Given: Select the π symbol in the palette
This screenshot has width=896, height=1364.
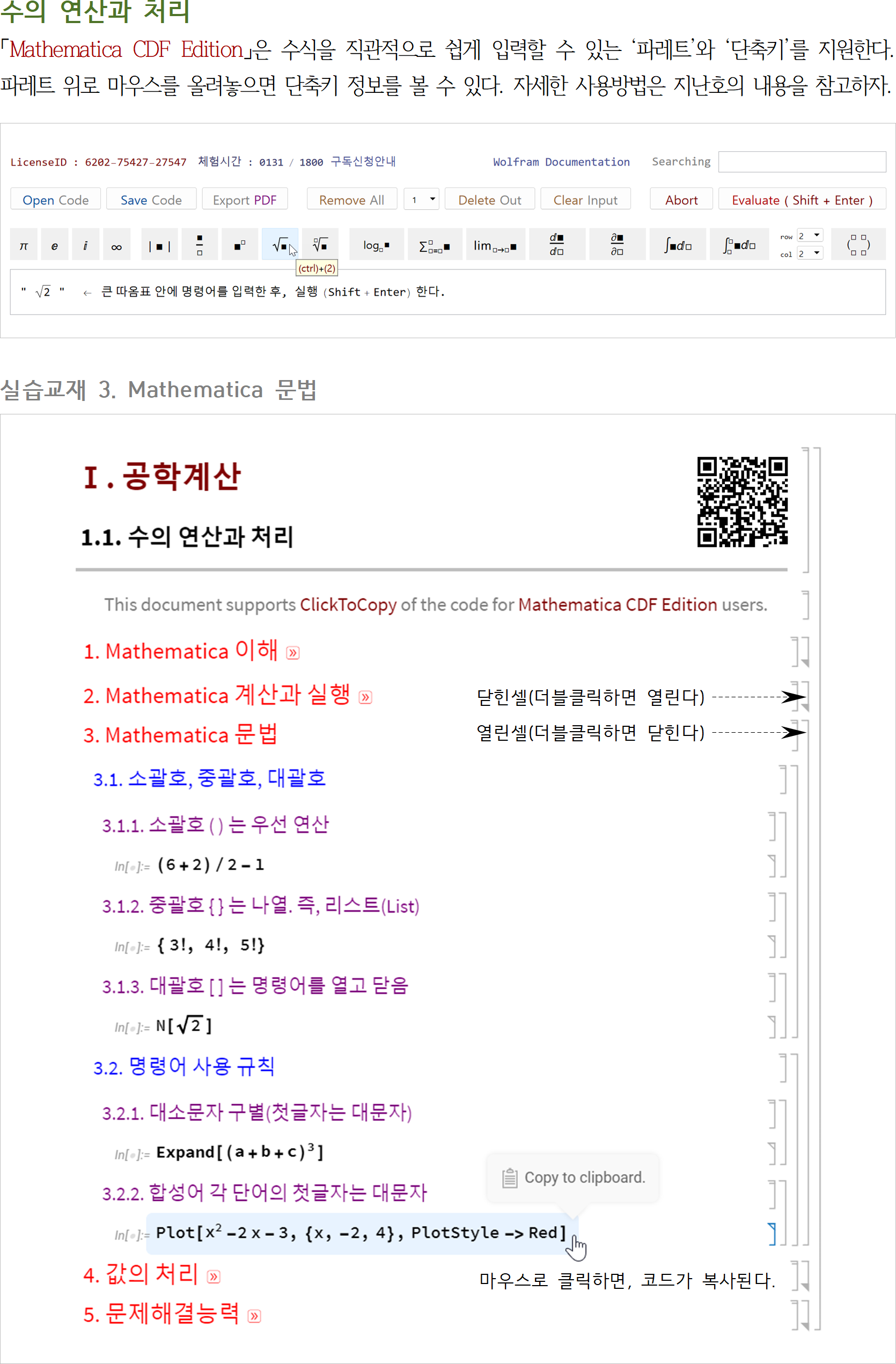Looking at the screenshot, I should coord(23,244).
